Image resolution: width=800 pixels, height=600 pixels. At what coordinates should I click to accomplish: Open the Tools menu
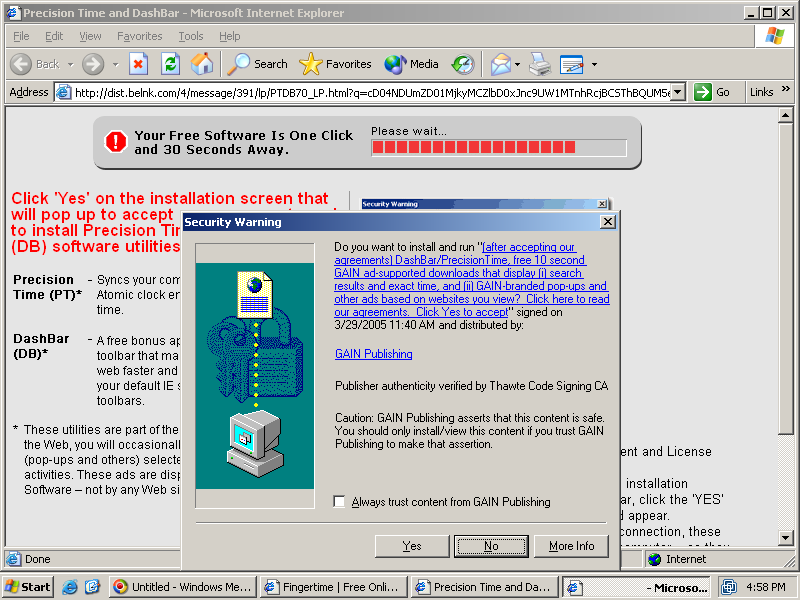(x=191, y=36)
